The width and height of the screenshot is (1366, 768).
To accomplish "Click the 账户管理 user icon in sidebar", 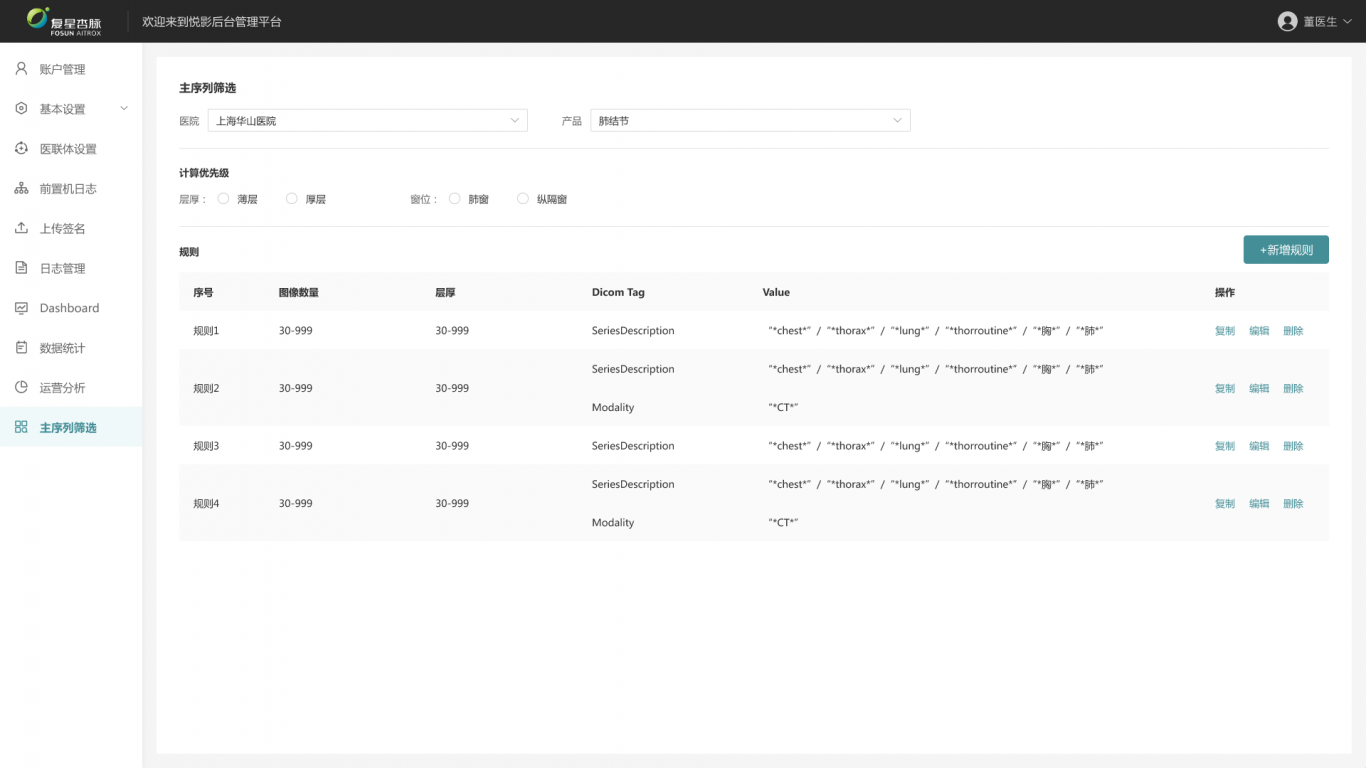I will [21, 69].
